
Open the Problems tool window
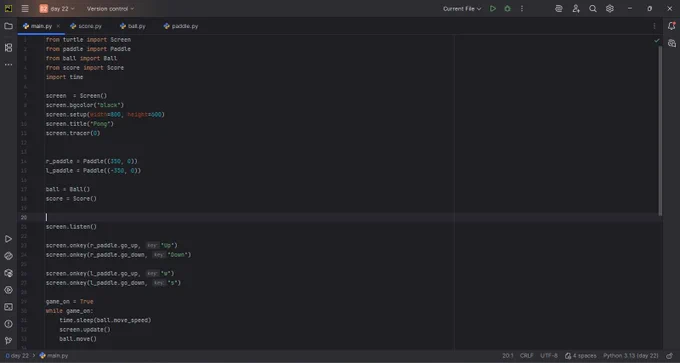point(8,324)
